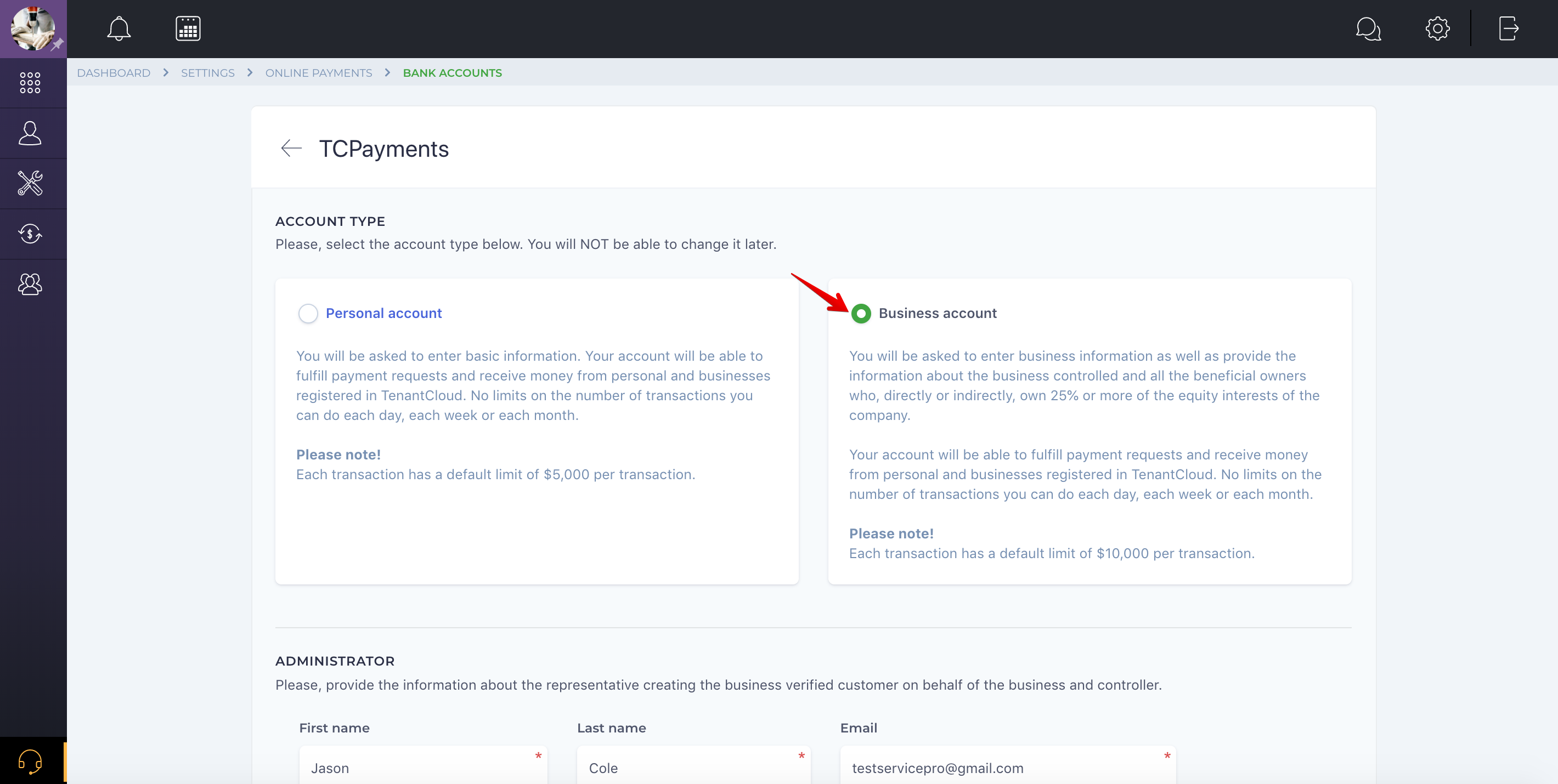Viewport: 1558px width, 784px height.
Task: Open the accounting dollar sidebar icon
Action: [x=30, y=234]
